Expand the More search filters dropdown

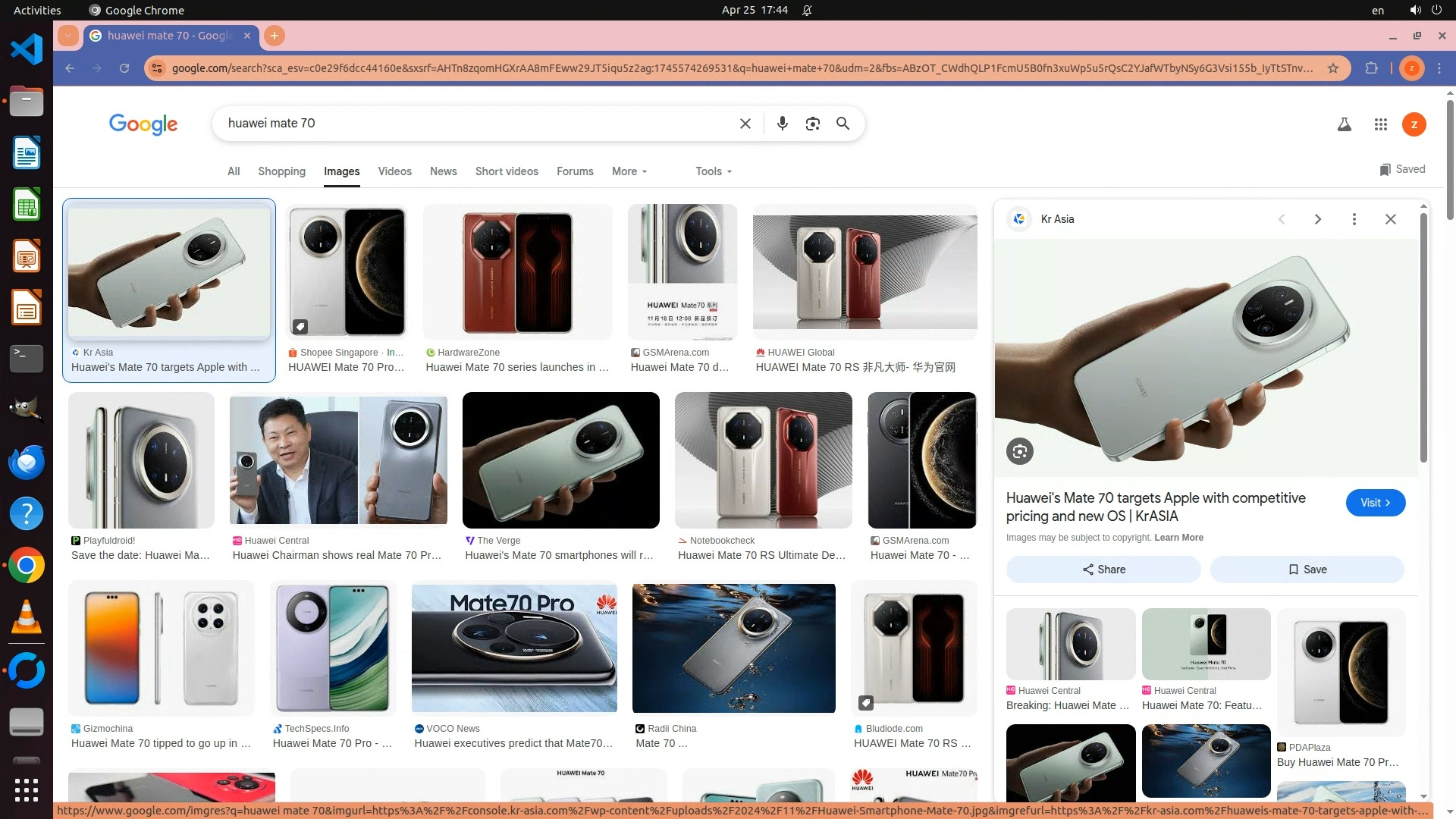coord(629,171)
